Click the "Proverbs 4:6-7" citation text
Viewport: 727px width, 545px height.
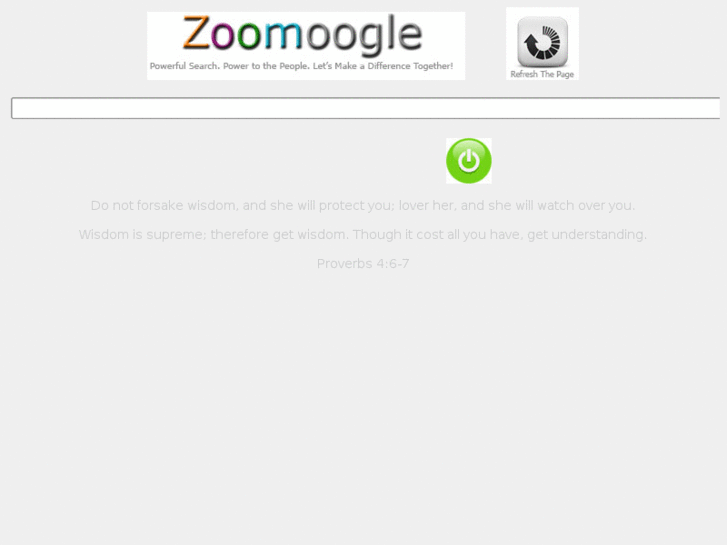click(x=363, y=263)
